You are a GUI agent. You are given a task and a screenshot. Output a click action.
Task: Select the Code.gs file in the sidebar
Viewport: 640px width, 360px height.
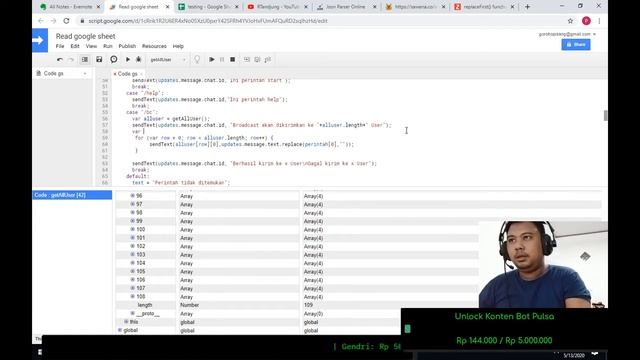(53, 73)
